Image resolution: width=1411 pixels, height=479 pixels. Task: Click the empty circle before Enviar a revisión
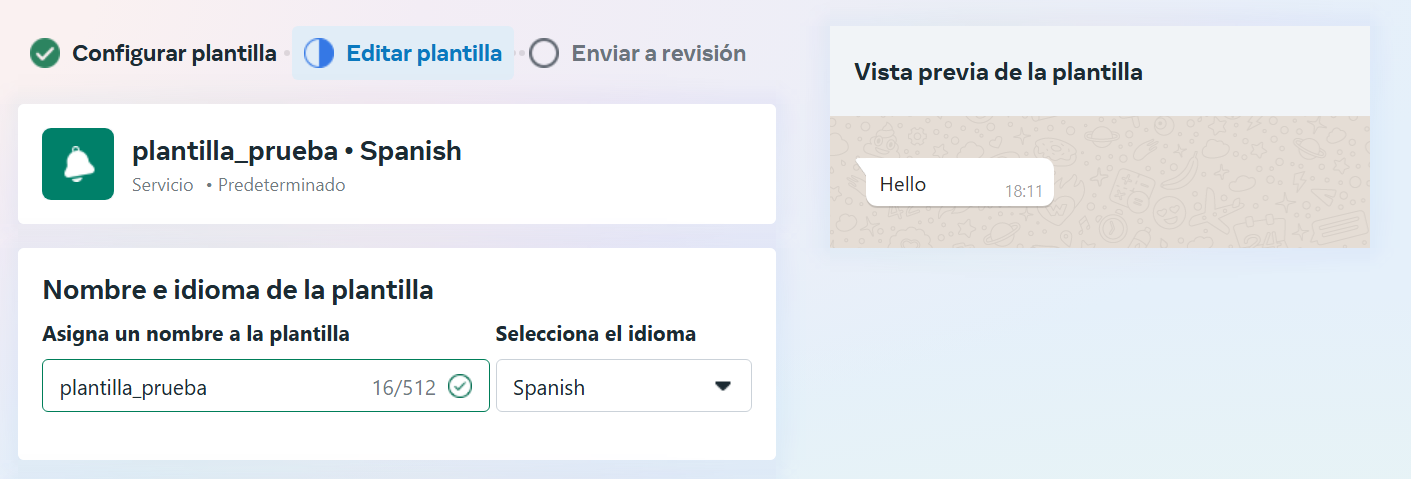coord(544,53)
